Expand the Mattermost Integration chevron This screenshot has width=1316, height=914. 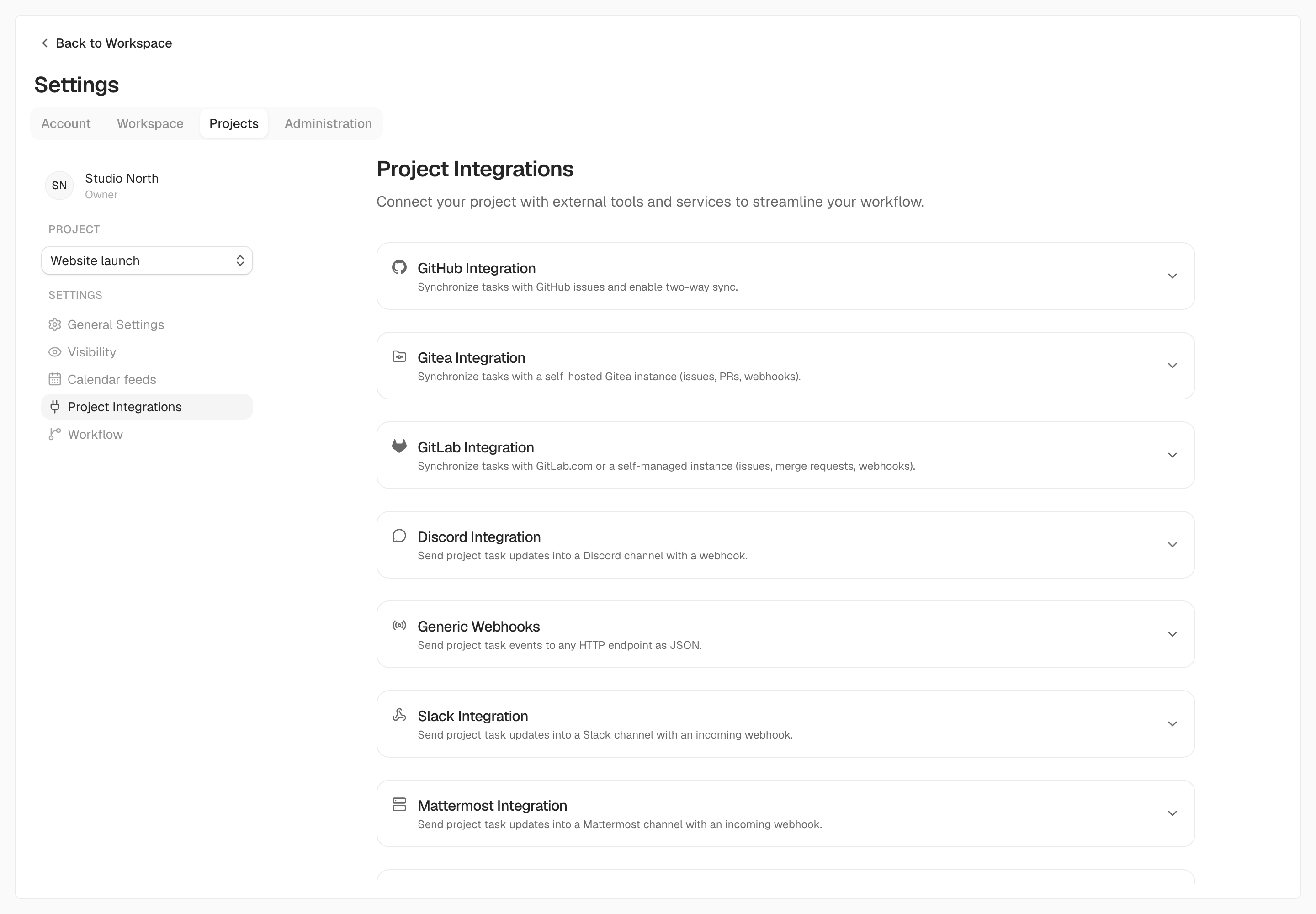[1172, 813]
